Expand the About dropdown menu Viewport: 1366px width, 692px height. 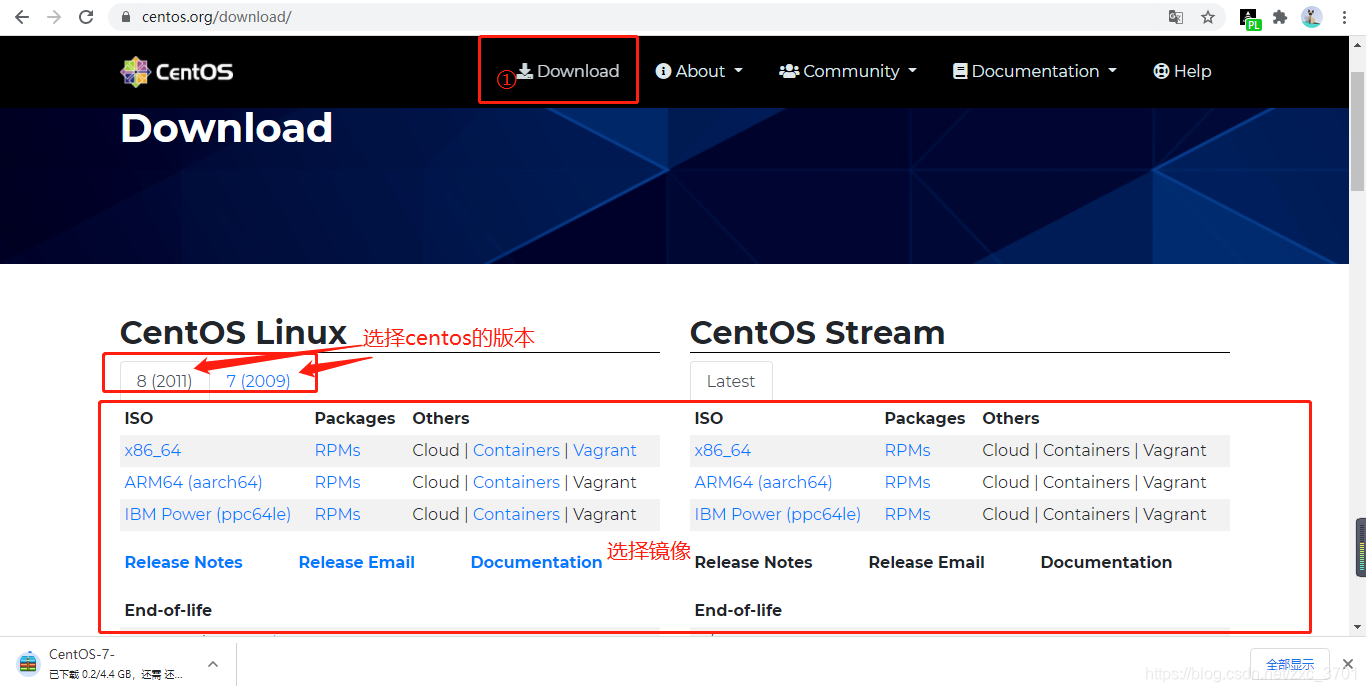coord(699,71)
